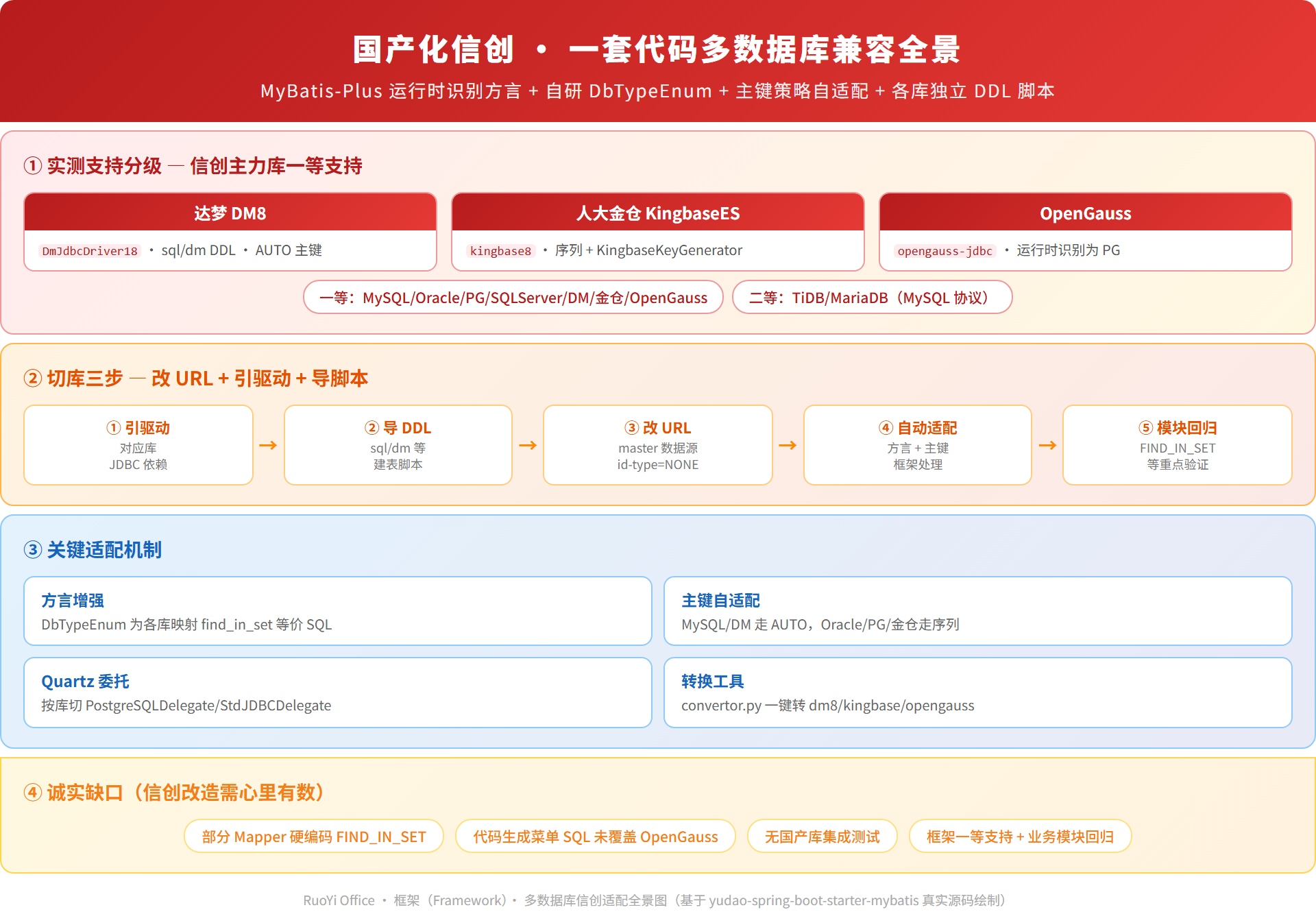1316x912 pixels.
Task: Click arrow between 导 DDL and 改 URL
Action: (x=528, y=445)
